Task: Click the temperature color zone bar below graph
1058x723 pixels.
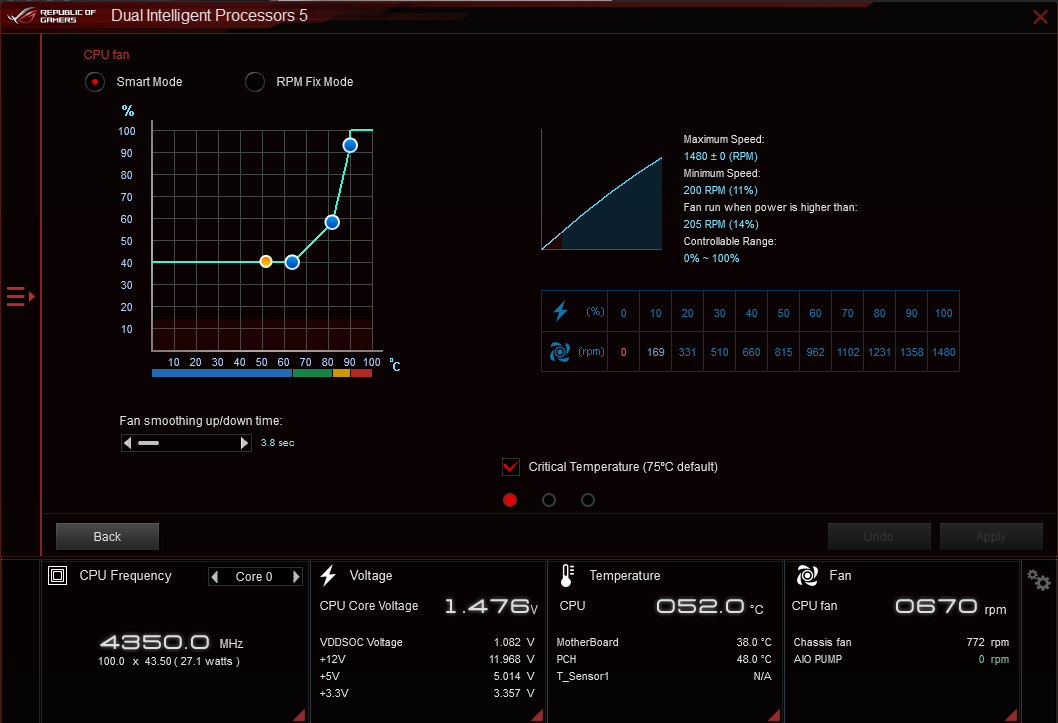Action: click(x=262, y=373)
